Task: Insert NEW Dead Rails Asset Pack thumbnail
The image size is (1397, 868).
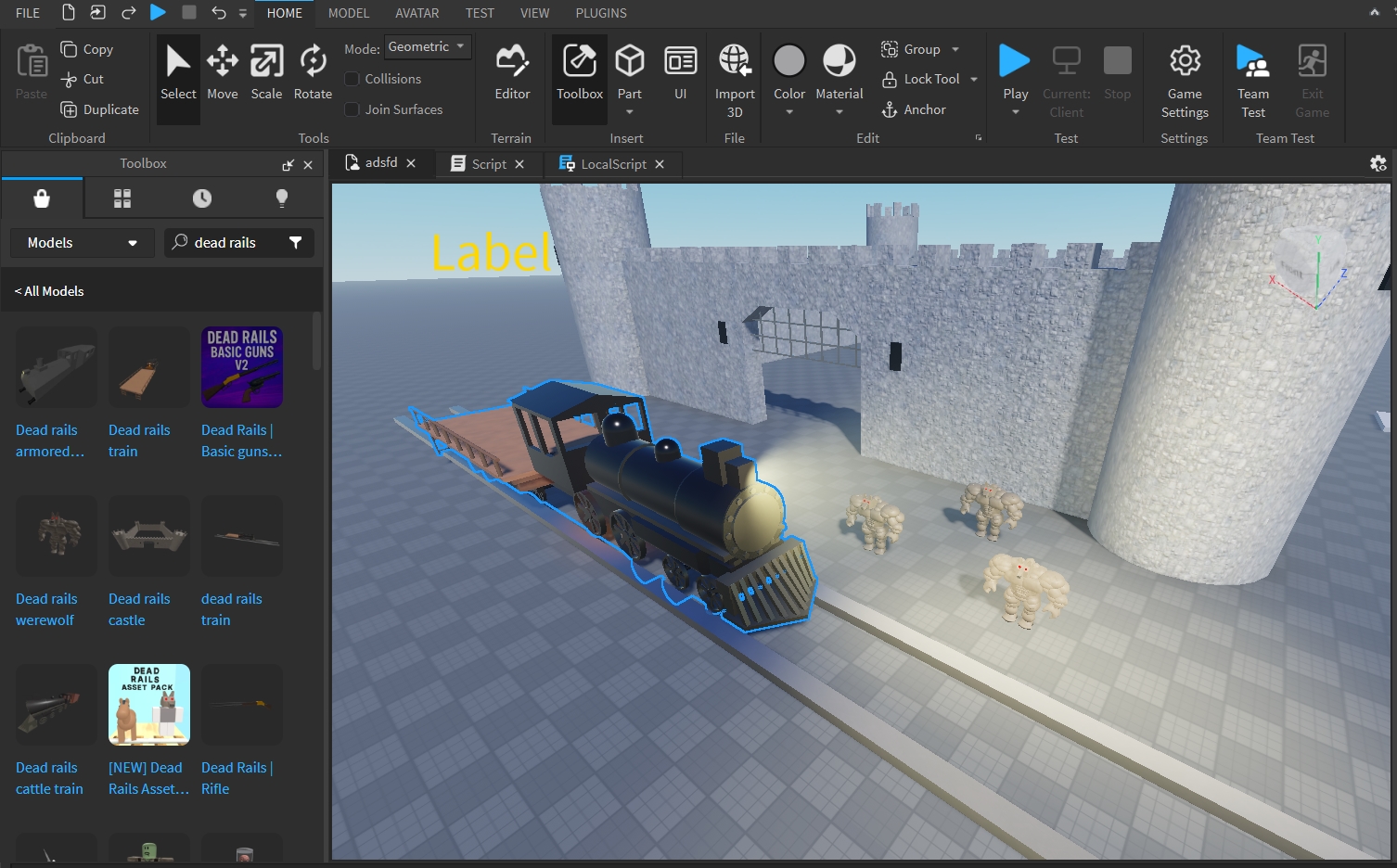Action: pyautogui.click(x=149, y=705)
